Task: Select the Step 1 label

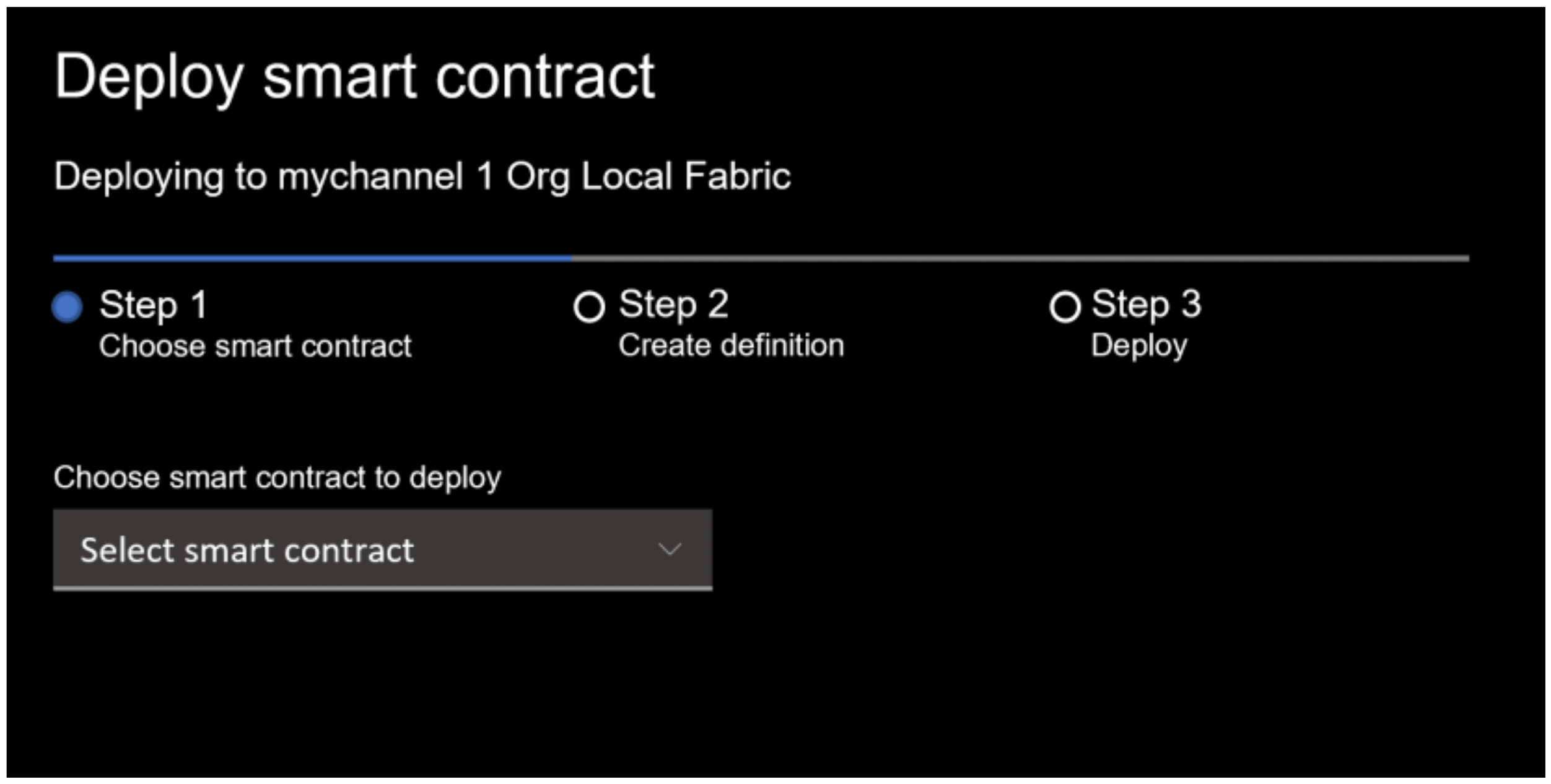Action: point(153,305)
